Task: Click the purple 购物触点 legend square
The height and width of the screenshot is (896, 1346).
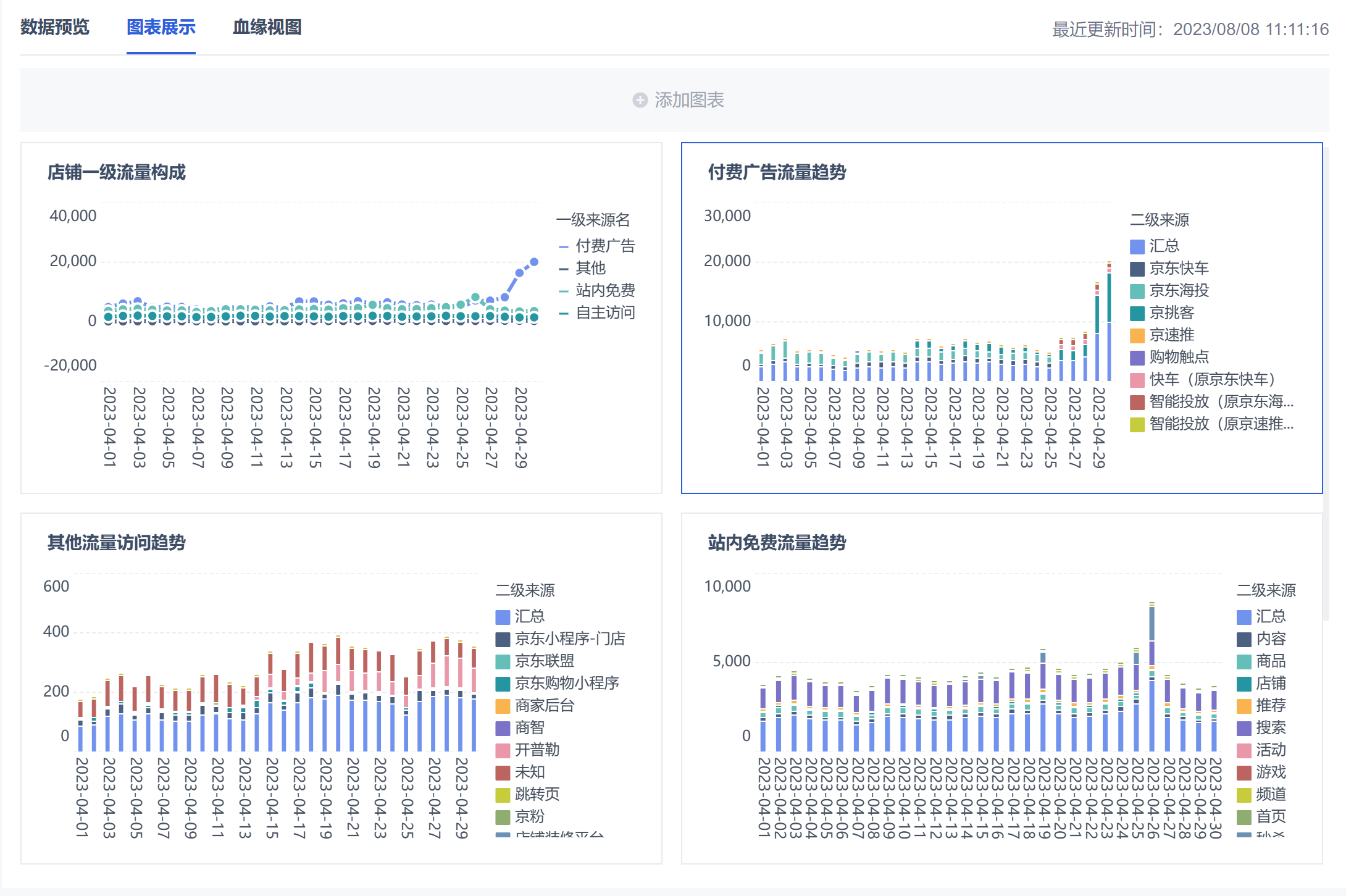Action: (x=1137, y=358)
